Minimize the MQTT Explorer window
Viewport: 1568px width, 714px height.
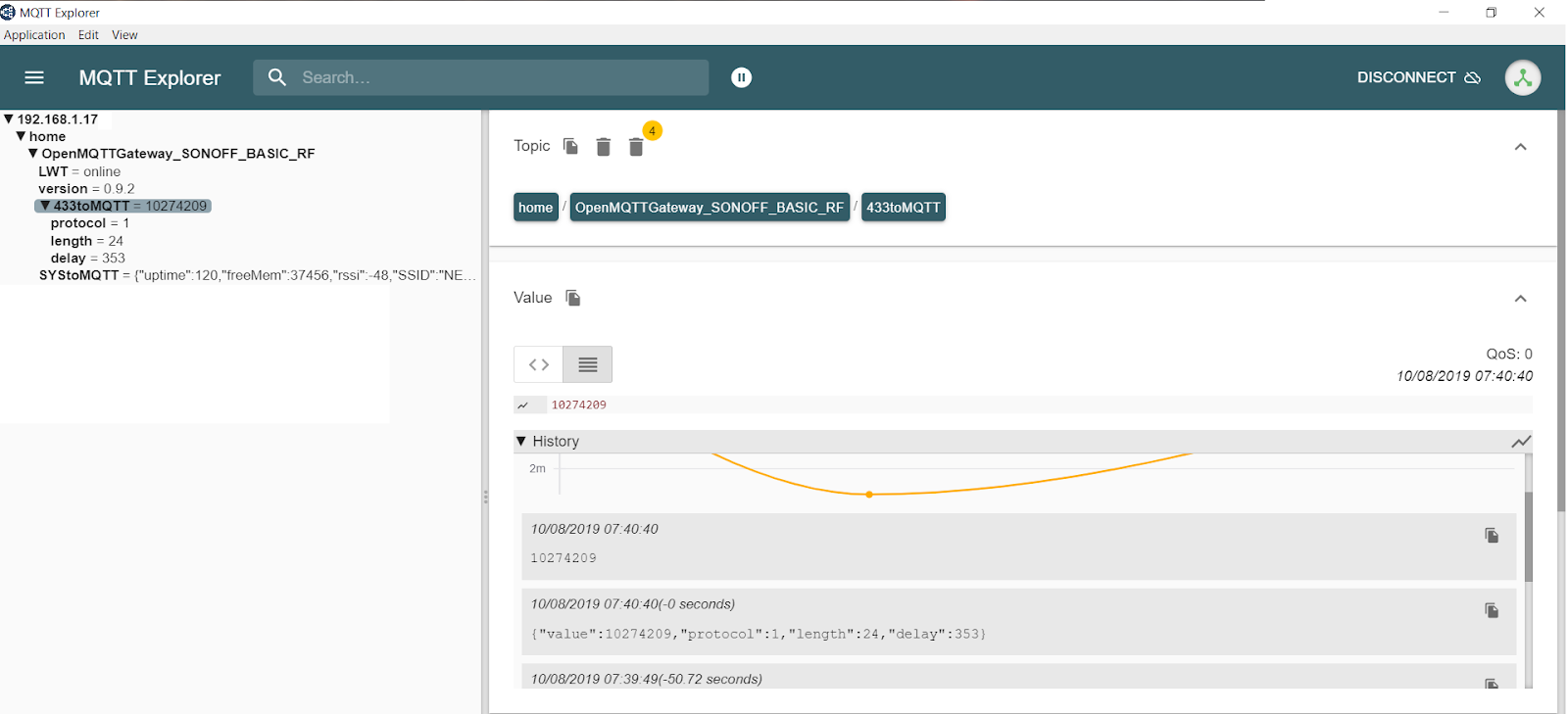pyautogui.click(x=1444, y=13)
